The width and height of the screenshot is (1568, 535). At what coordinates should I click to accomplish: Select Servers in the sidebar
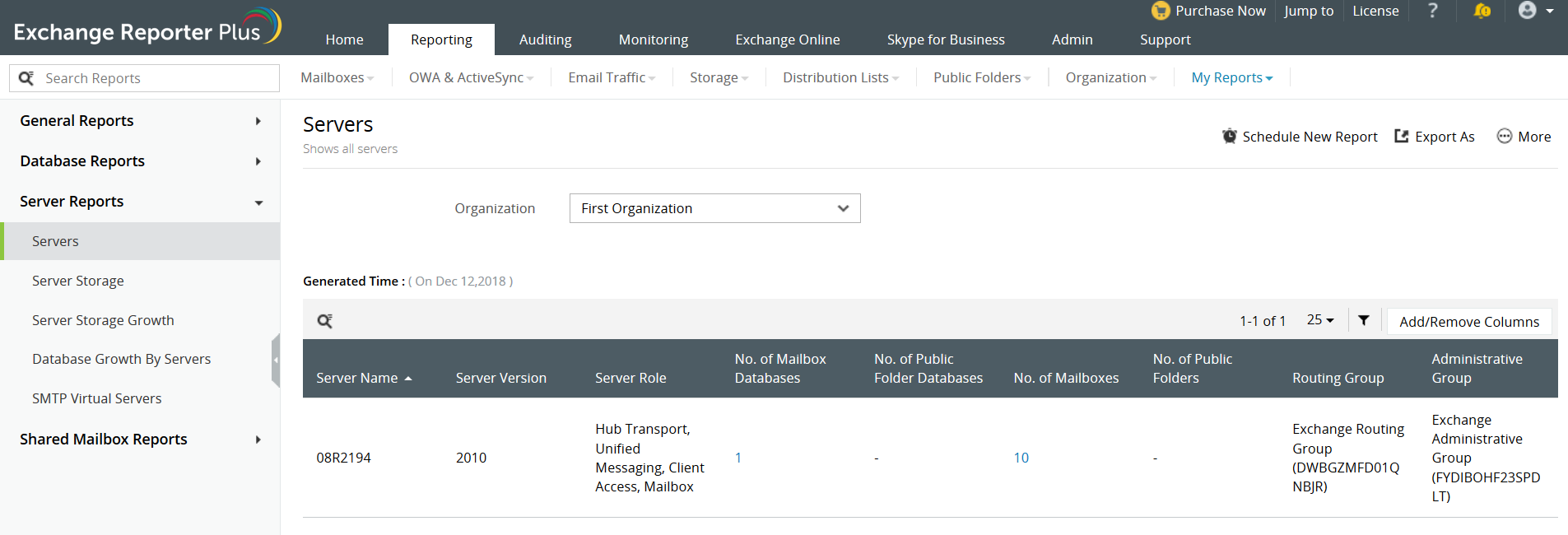tap(140, 241)
